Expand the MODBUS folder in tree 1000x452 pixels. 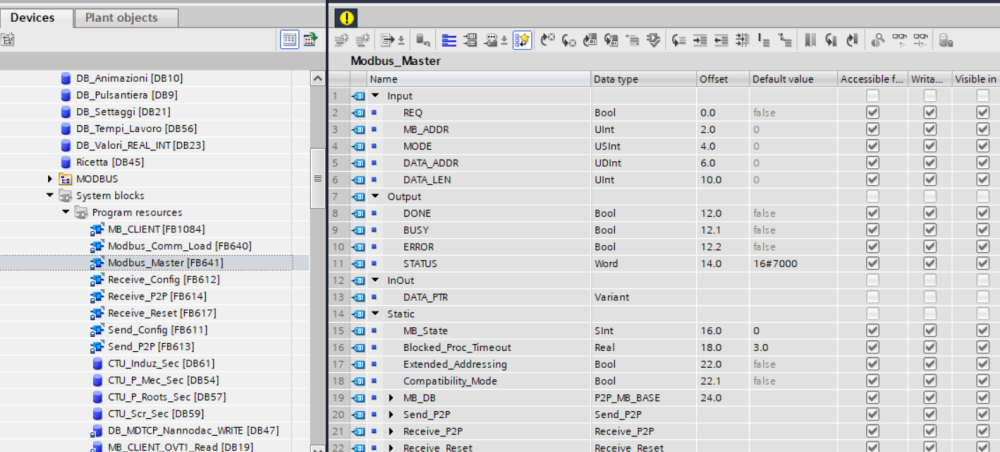(x=50, y=179)
